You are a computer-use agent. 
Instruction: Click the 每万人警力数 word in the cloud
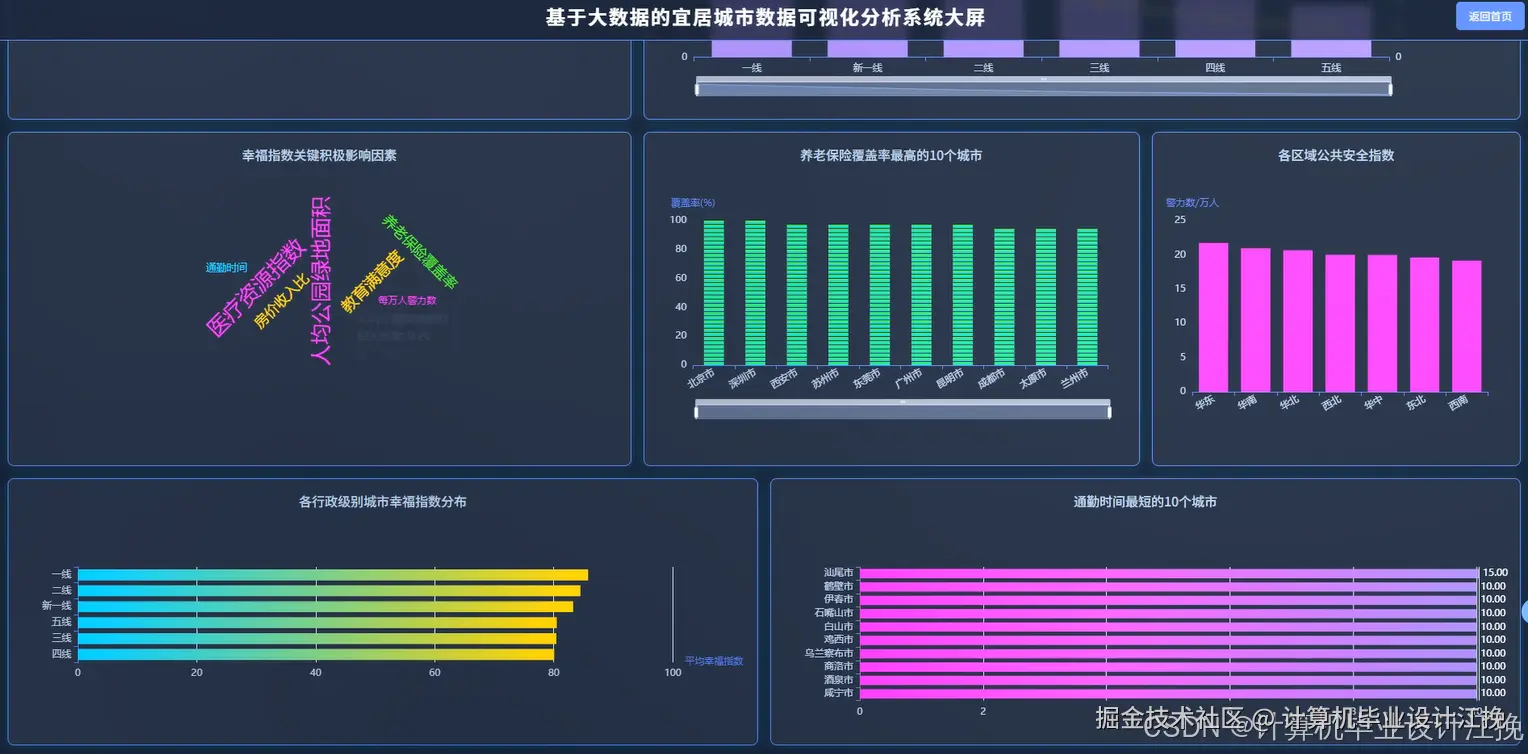tap(407, 300)
